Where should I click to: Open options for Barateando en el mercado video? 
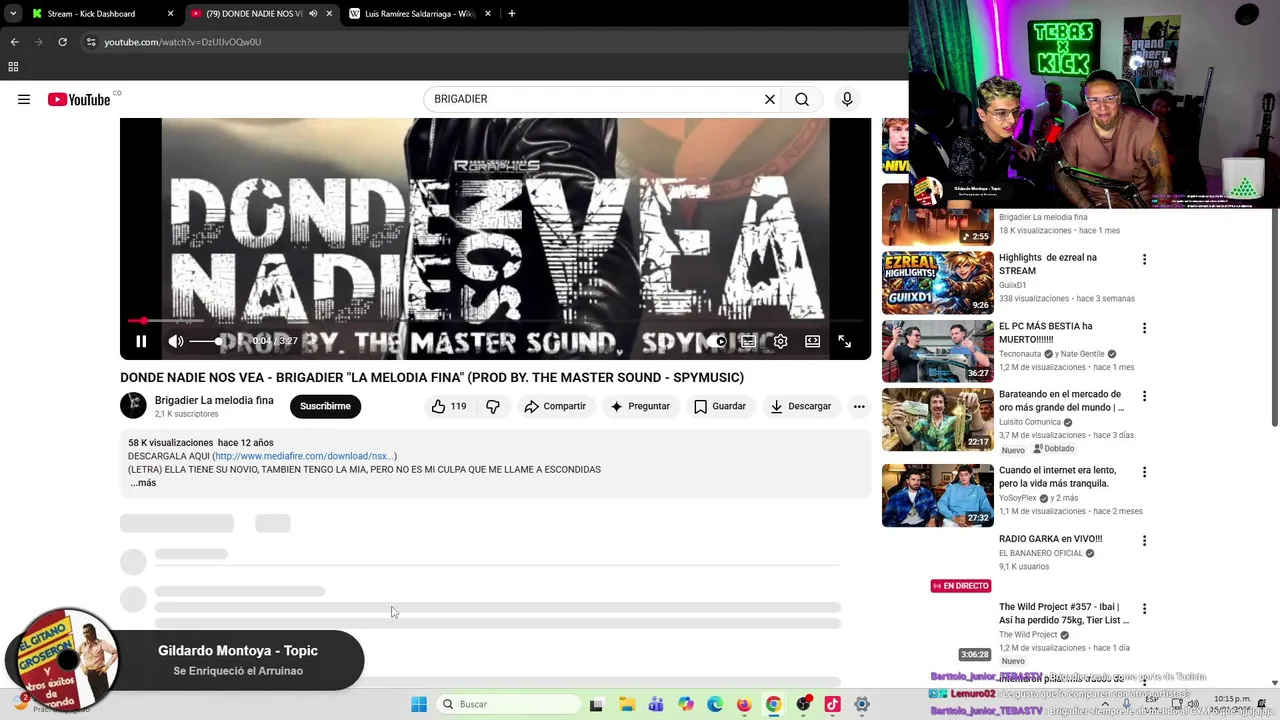[1144, 396]
